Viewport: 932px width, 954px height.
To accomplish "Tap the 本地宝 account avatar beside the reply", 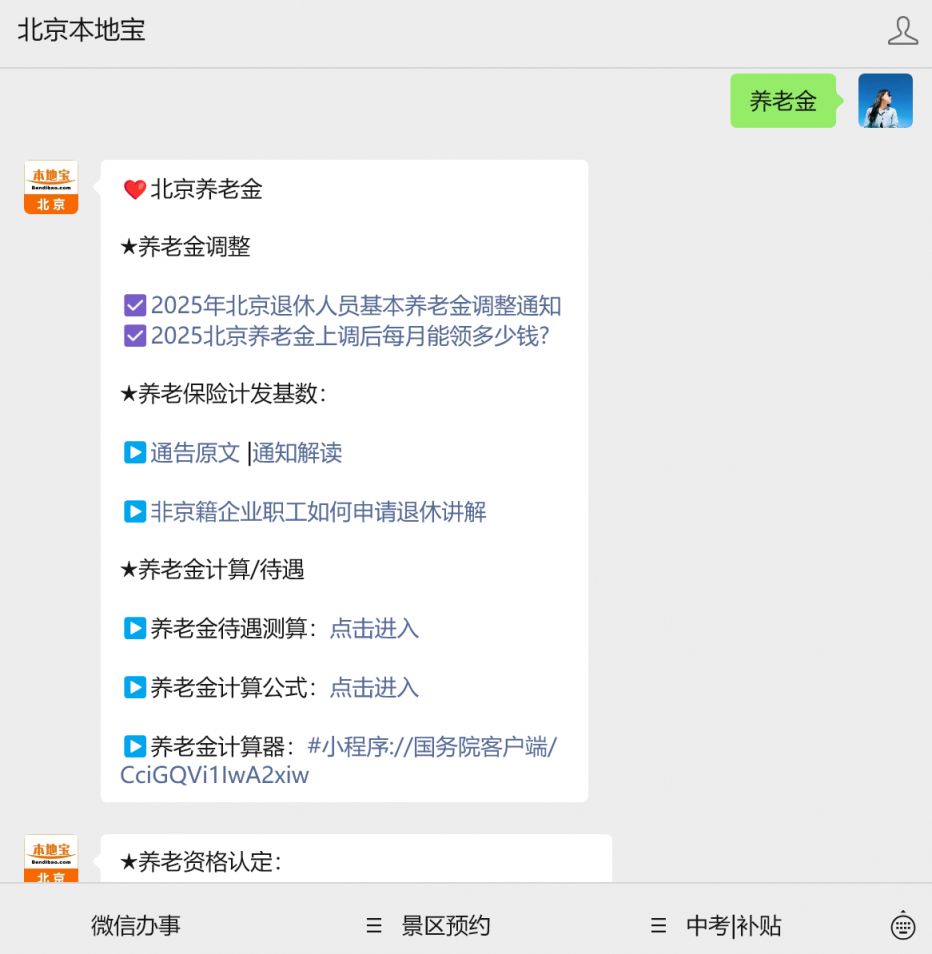I will point(51,186).
